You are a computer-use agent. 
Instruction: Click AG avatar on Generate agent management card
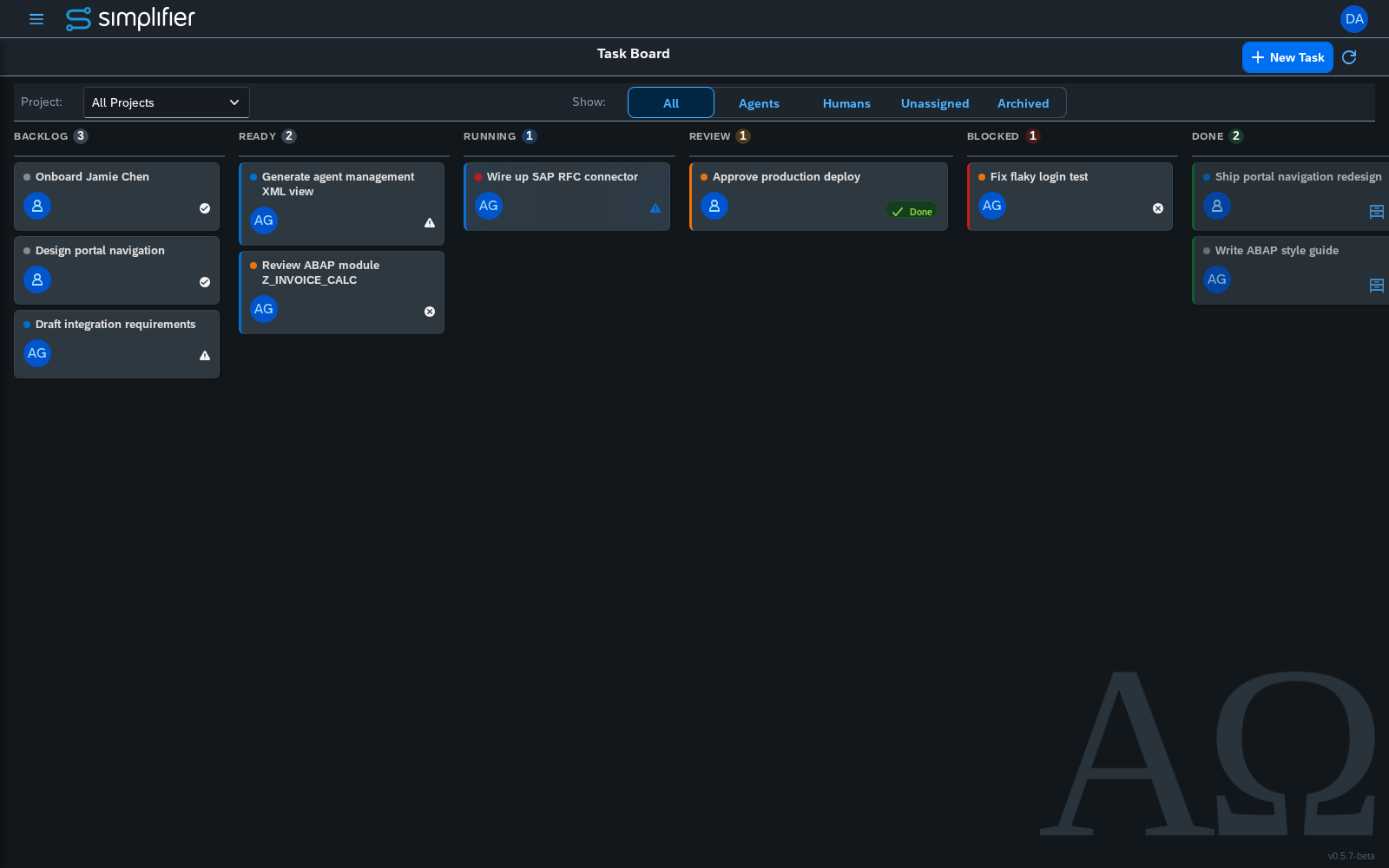[264, 221]
